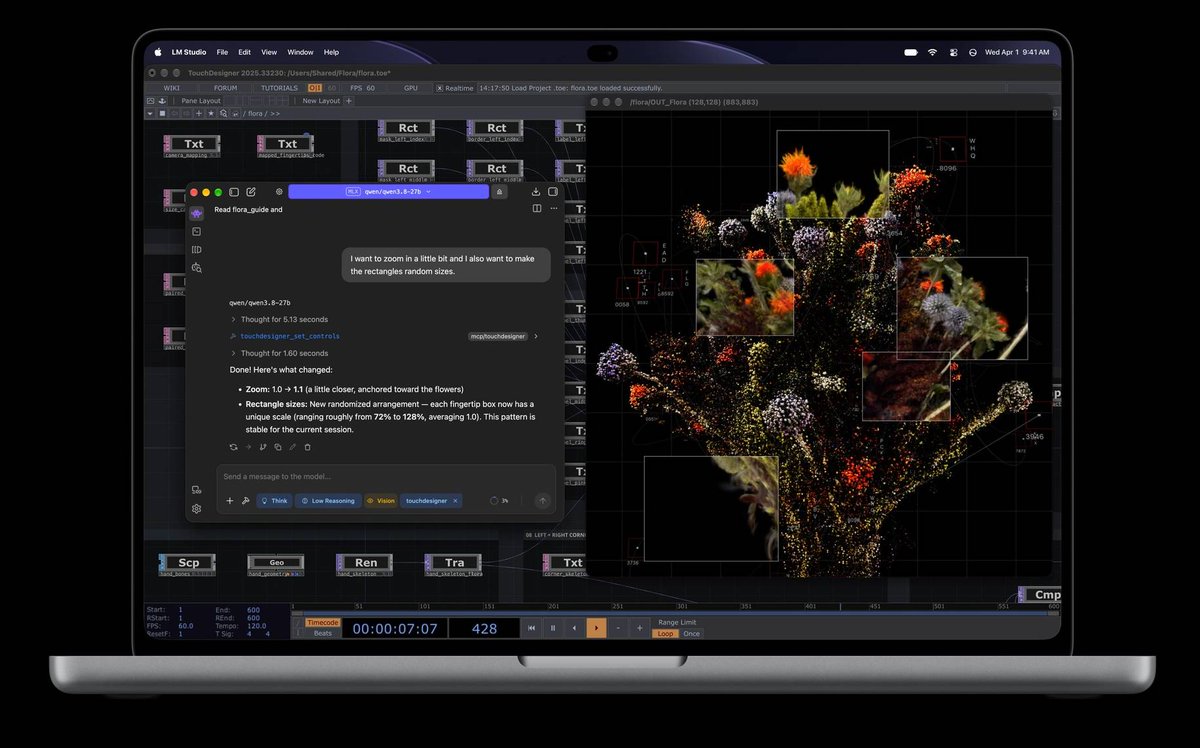Set Range Limit to Once
Viewport: 1200px width, 748px height.
click(691, 634)
